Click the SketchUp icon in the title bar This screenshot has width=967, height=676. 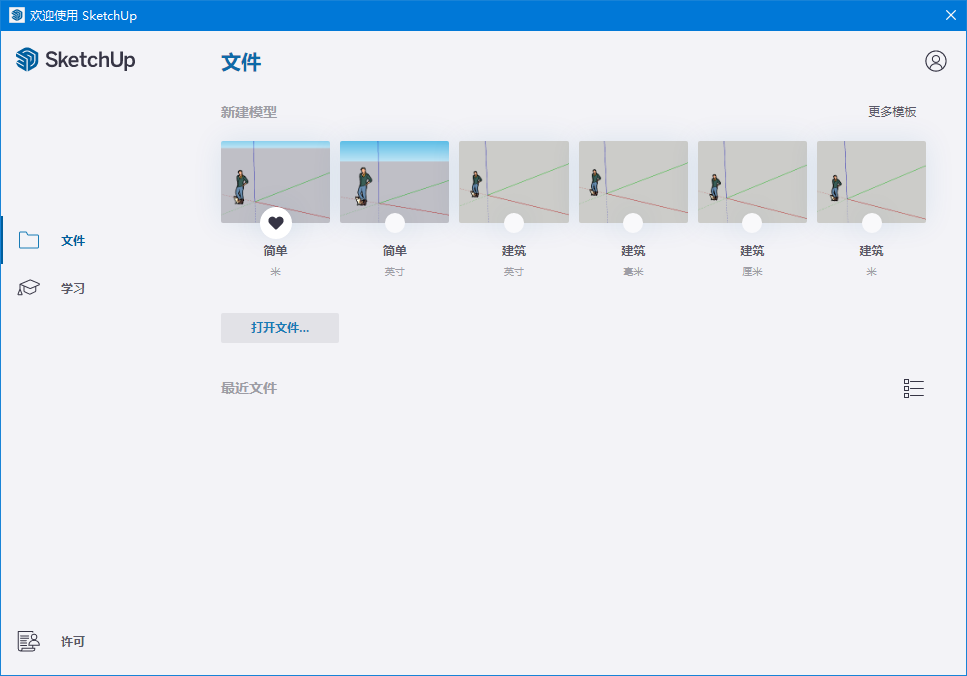point(16,15)
